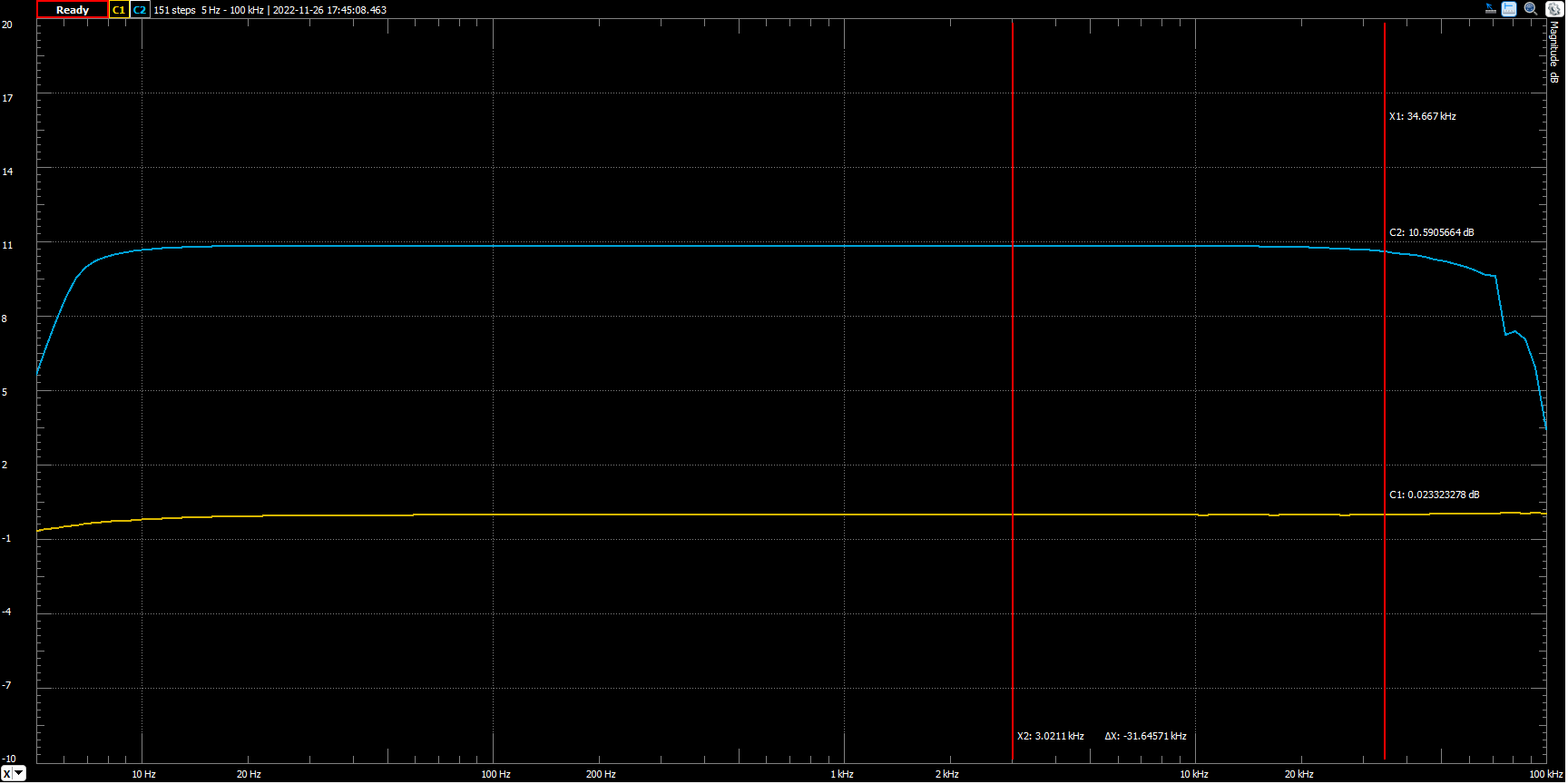Click the 100 Hz frequency axis label
This screenshot has width=1568, height=784.
pos(495,774)
